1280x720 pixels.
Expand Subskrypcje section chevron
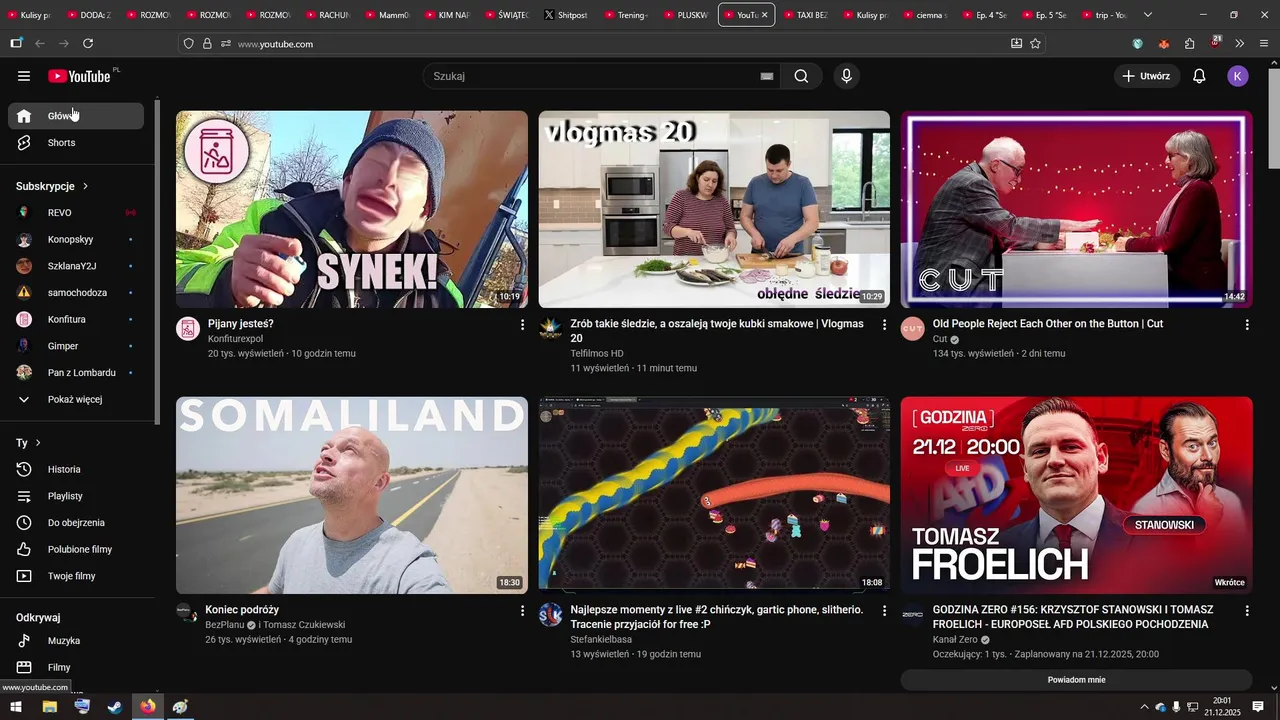click(85, 186)
